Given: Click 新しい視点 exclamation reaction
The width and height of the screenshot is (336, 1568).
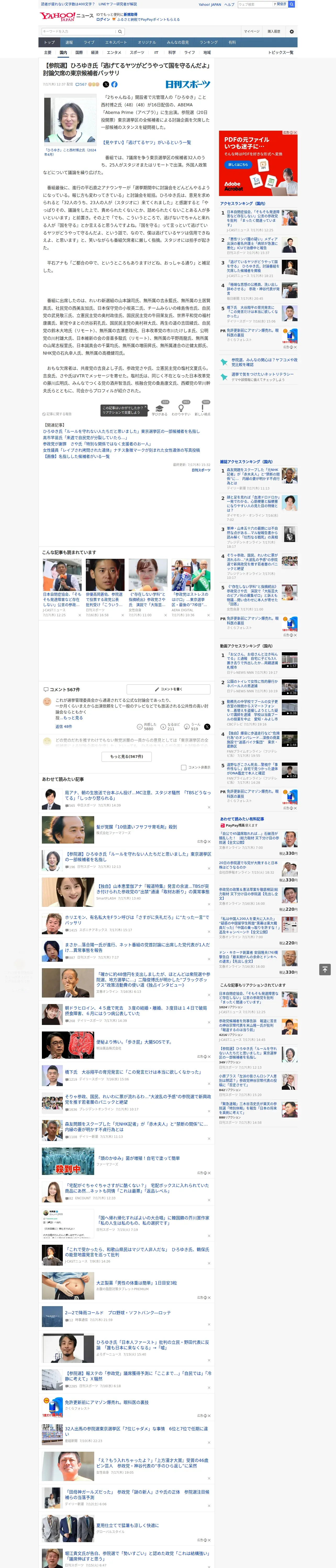Looking at the screenshot, I should tap(203, 408).
